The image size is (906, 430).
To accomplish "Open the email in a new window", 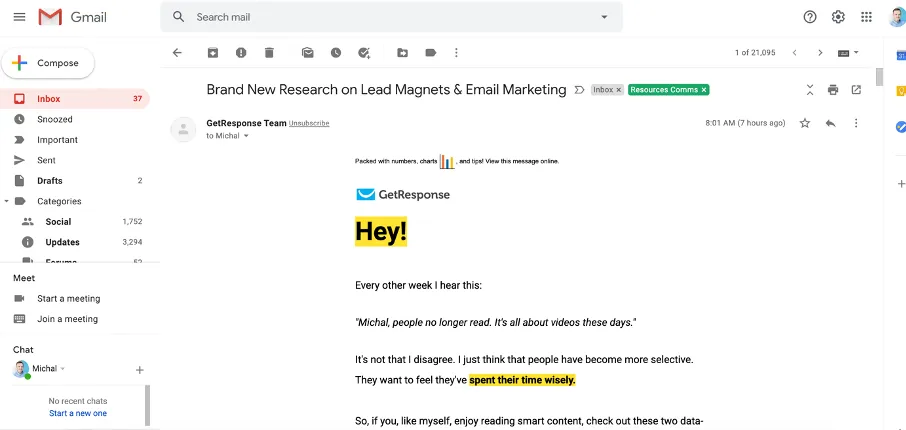I will point(856,90).
